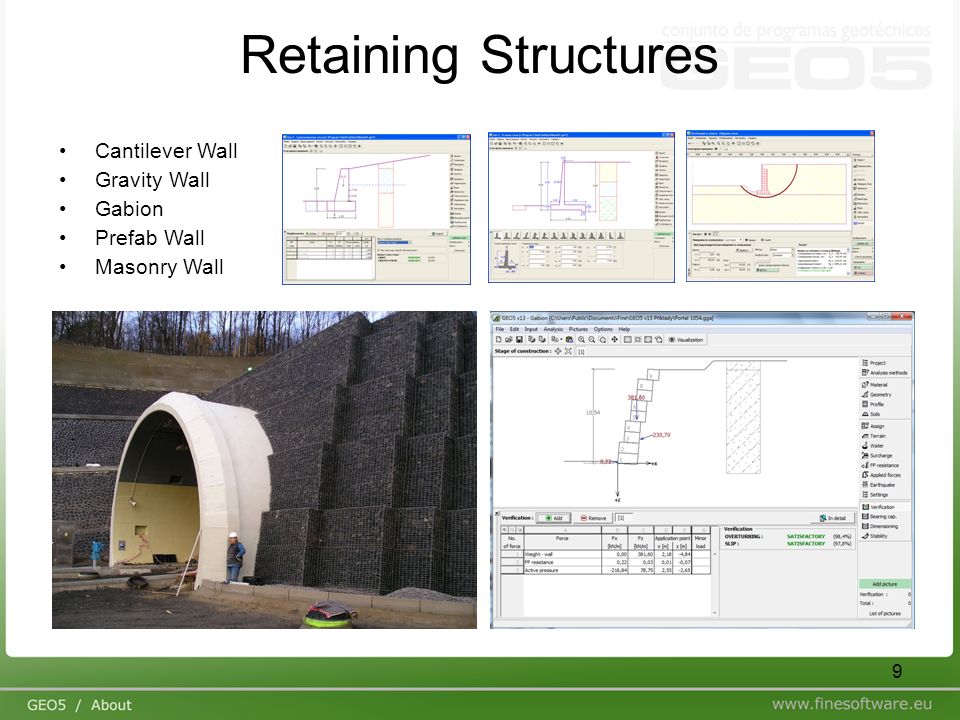The height and width of the screenshot is (720, 960).
Task: Open Material in the side panel
Action: (x=874, y=385)
